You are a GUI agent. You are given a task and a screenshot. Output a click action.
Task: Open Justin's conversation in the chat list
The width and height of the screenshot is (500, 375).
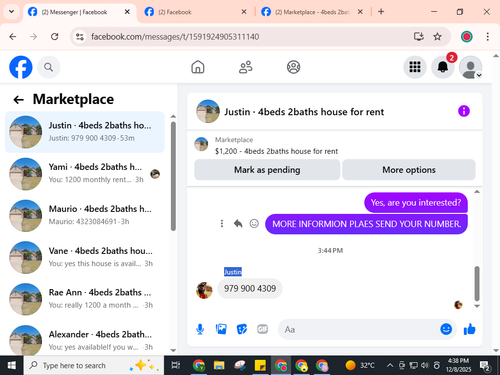click(85, 132)
